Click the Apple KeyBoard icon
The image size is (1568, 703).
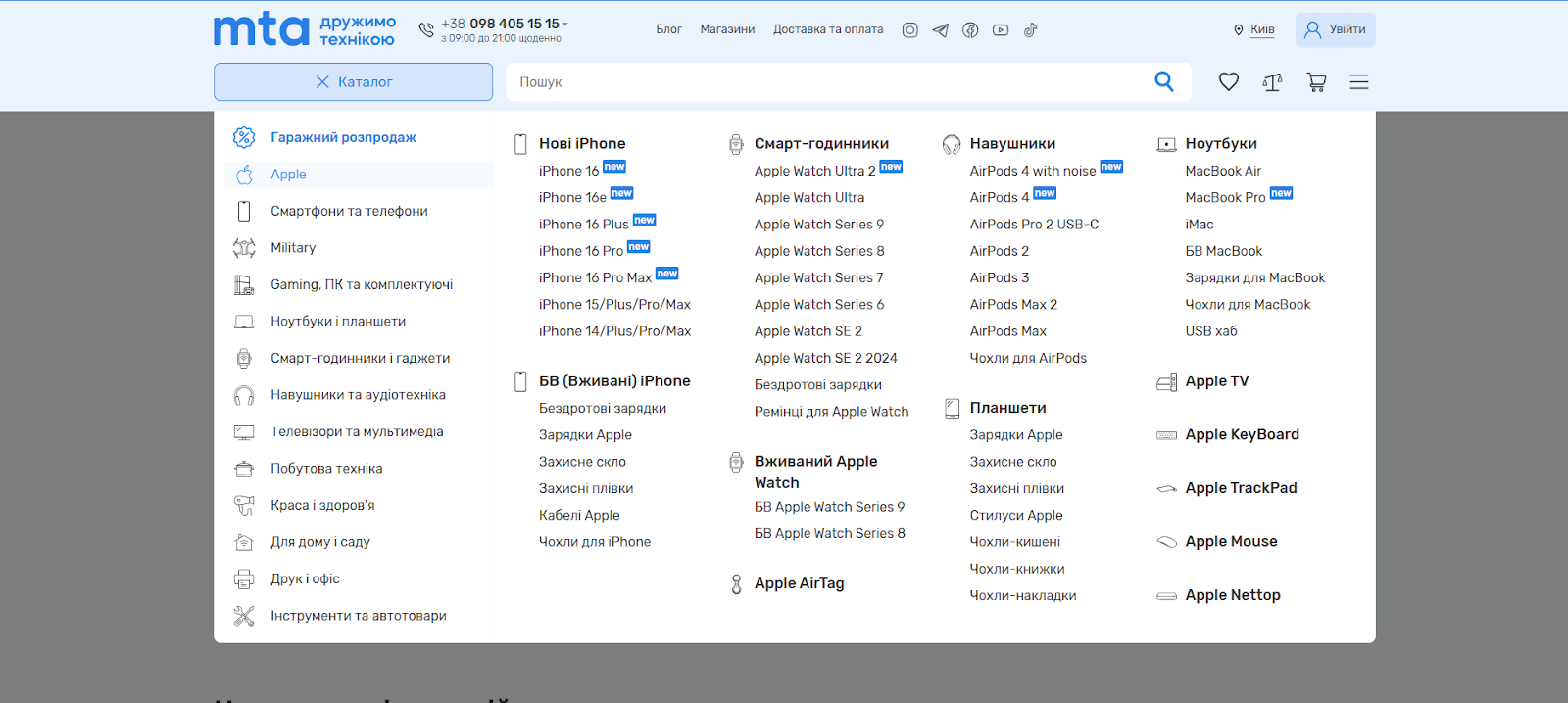pos(1166,435)
